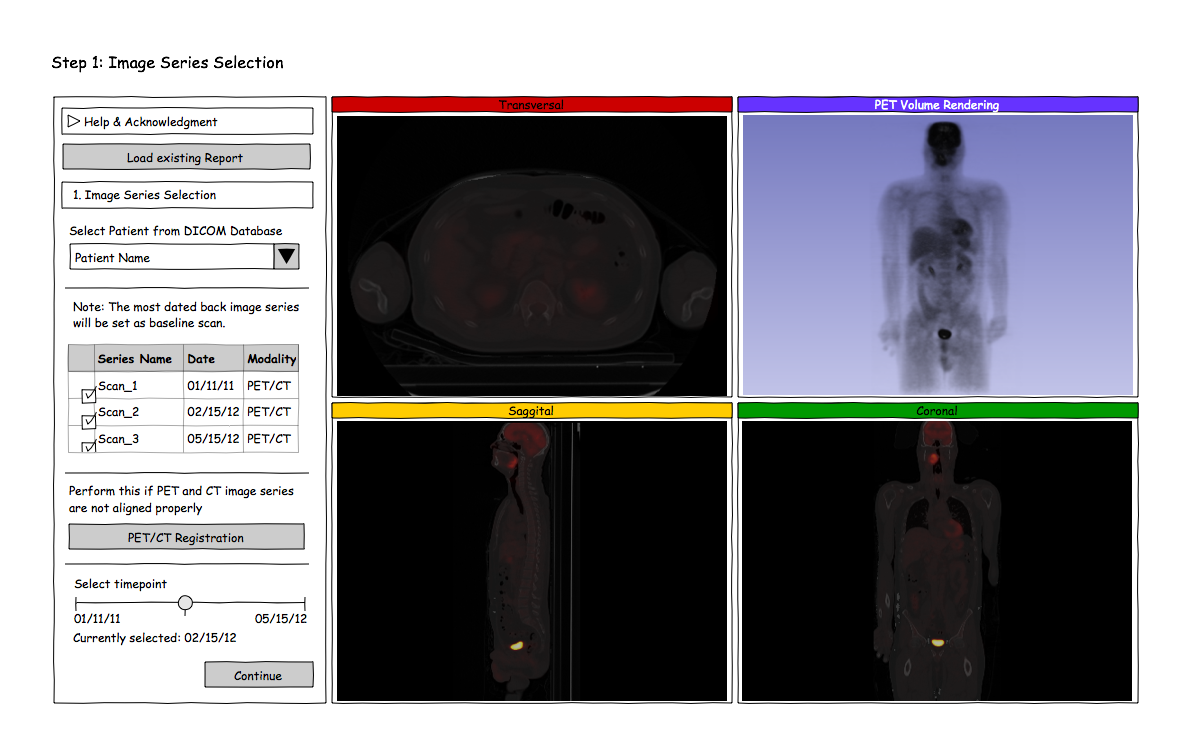Screen dimensions: 1188x753
Task: Click the Patient Name combo box field
Action: 171,257
